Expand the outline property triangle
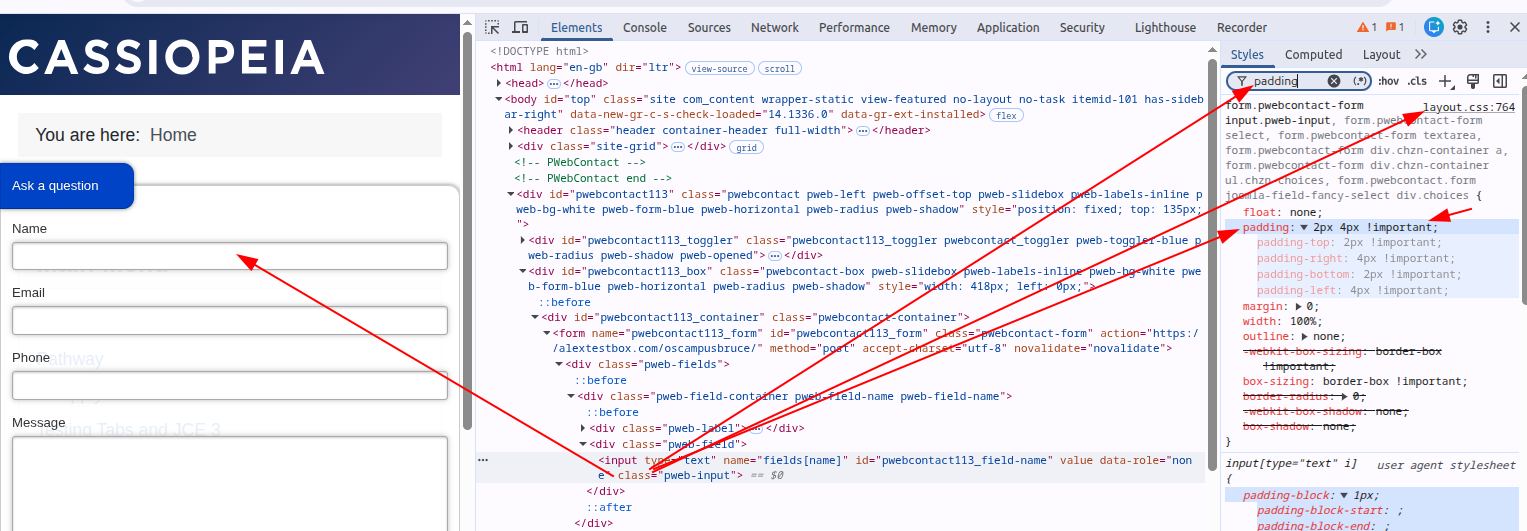Image resolution: width=1527 pixels, height=531 pixels. point(1305,337)
